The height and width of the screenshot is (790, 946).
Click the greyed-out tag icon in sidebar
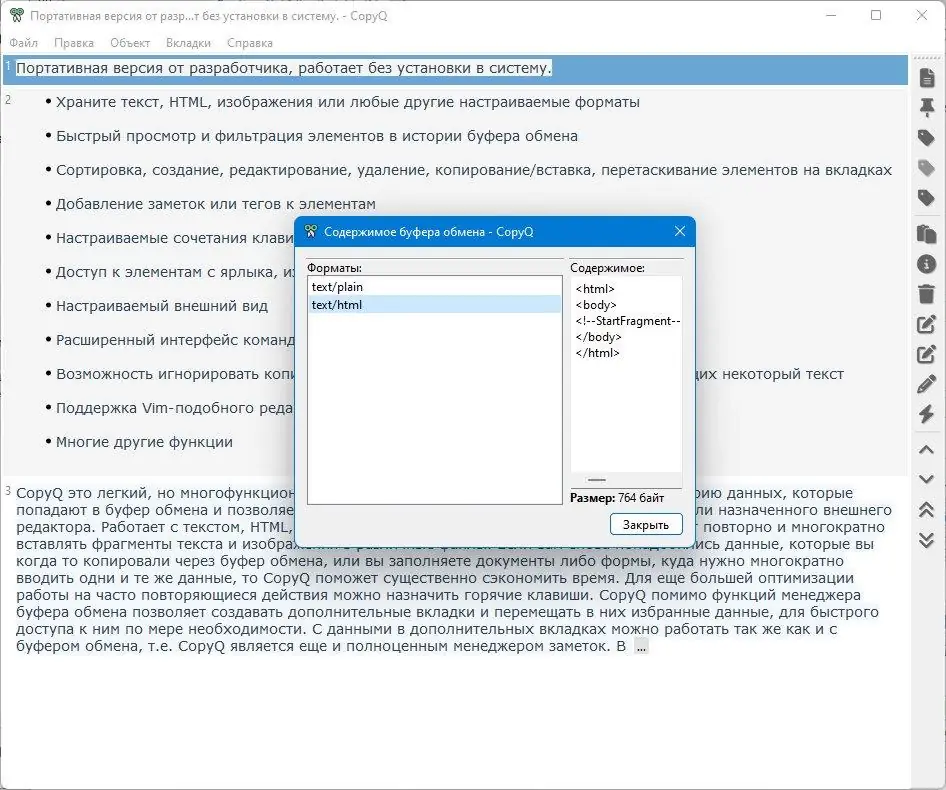[927, 168]
